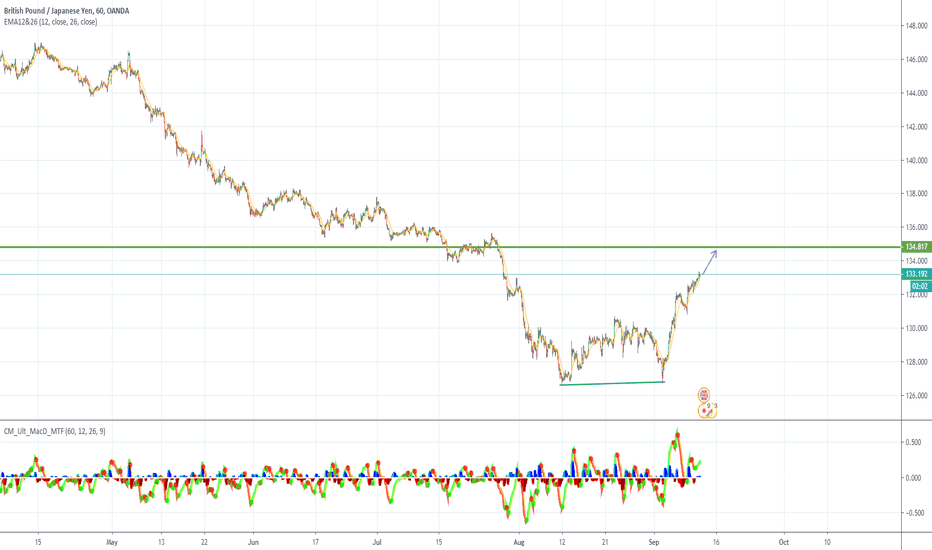Click the 13 date label after May

pyautogui.click(x=161, y=542)
